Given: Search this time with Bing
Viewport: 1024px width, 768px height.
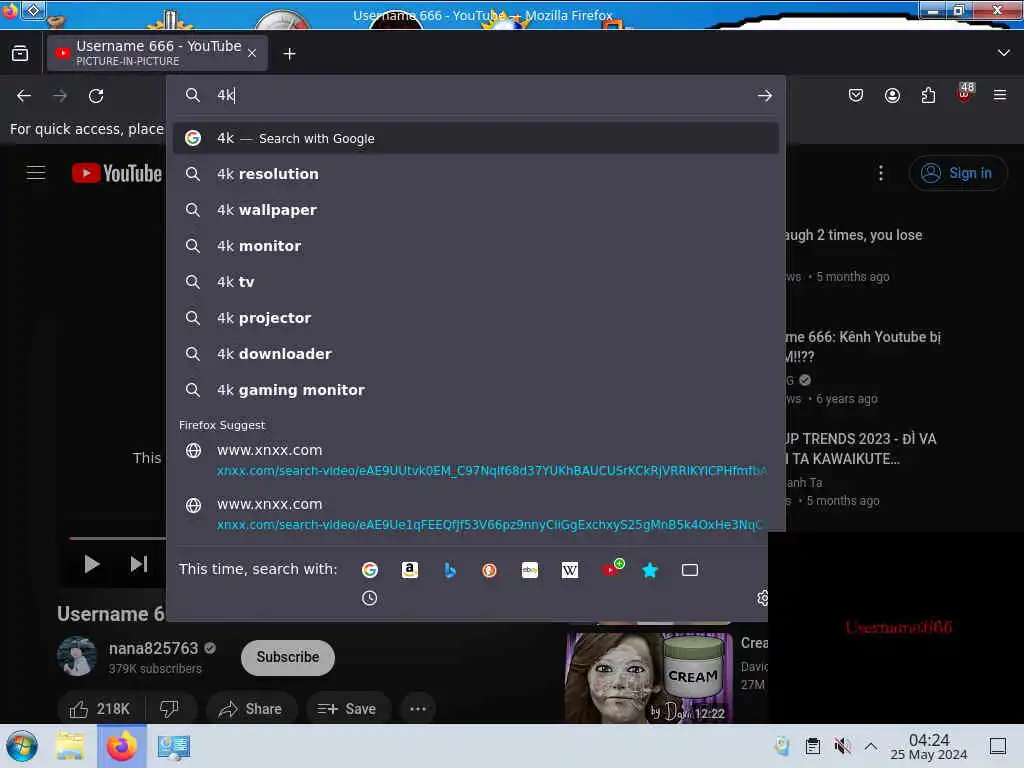Looking at the screenshot, I should (x=449, y=570).
